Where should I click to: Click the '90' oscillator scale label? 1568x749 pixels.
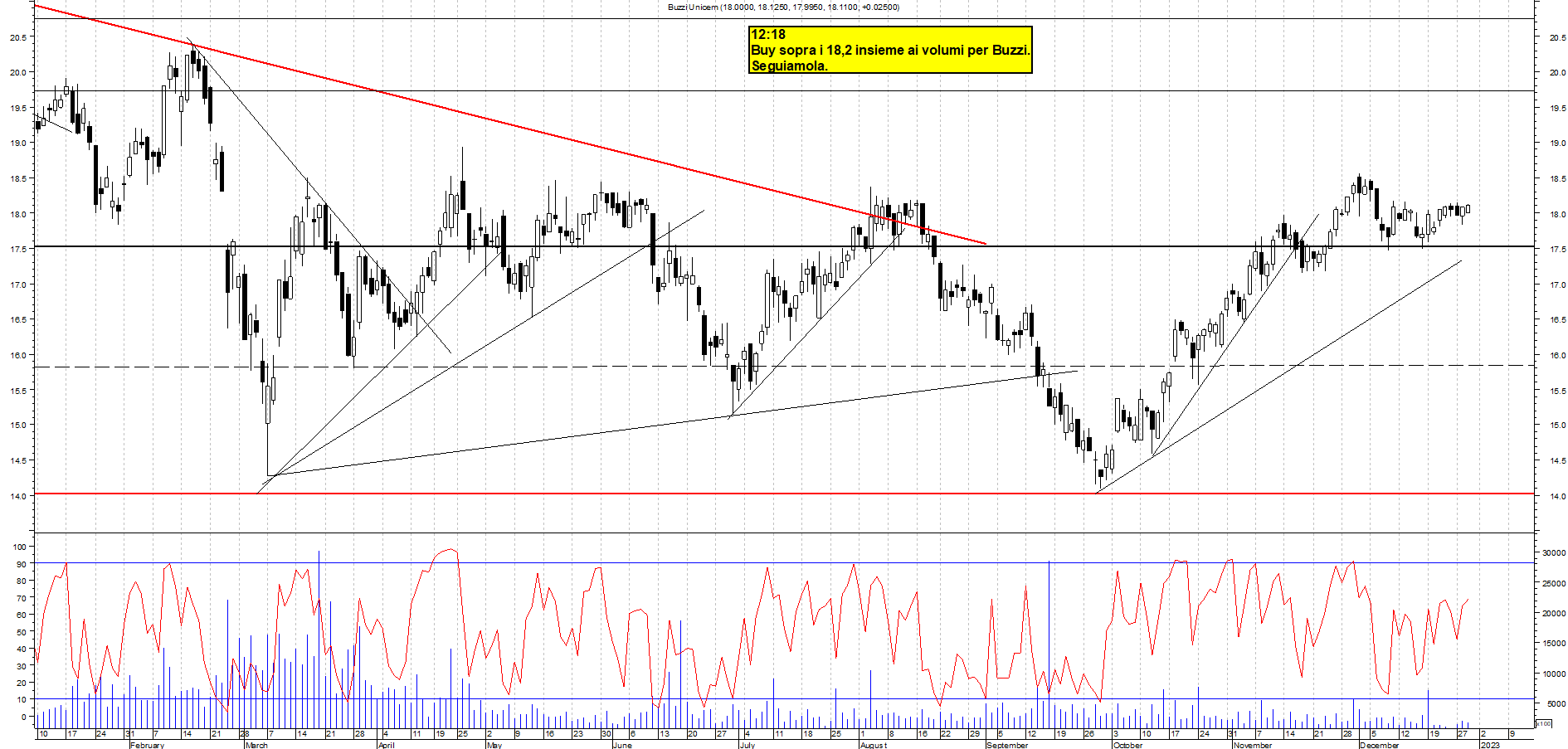22,564
